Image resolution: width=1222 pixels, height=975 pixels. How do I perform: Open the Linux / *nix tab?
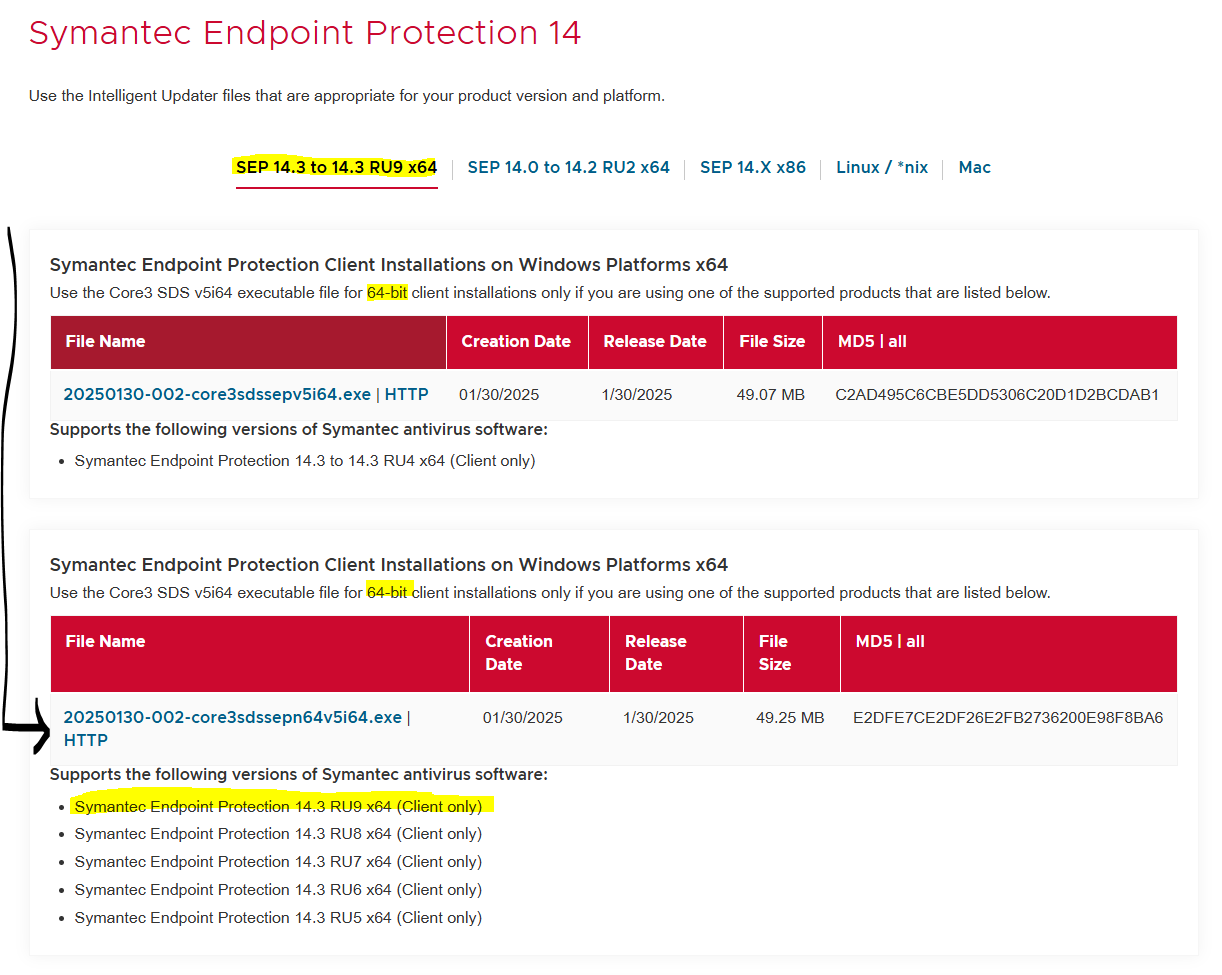tap(881, 167)
